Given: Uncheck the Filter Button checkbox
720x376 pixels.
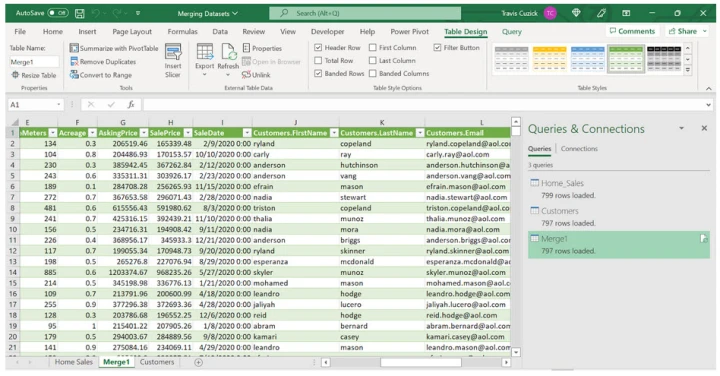Looking at the screenshot, I should tap(437, 47).
